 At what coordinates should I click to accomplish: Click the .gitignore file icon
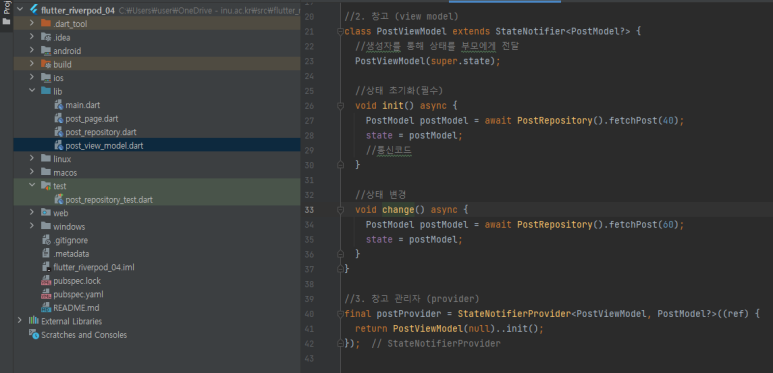coord(46,240)
